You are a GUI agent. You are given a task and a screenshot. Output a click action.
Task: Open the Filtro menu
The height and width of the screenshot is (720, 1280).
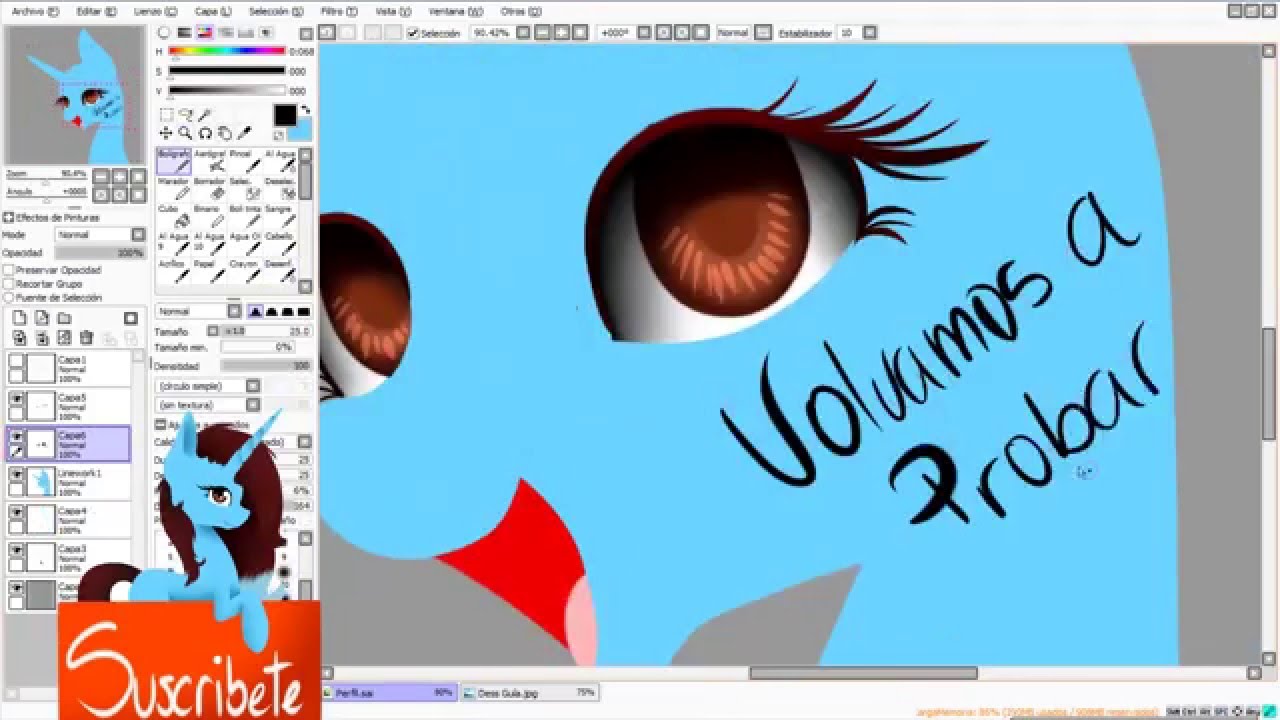pos(332,11)
